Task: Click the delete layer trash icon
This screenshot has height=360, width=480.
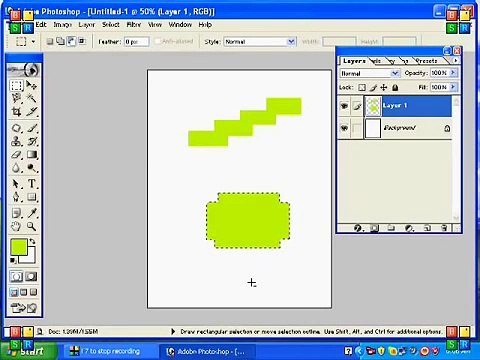Action: [x=444, y=228]
